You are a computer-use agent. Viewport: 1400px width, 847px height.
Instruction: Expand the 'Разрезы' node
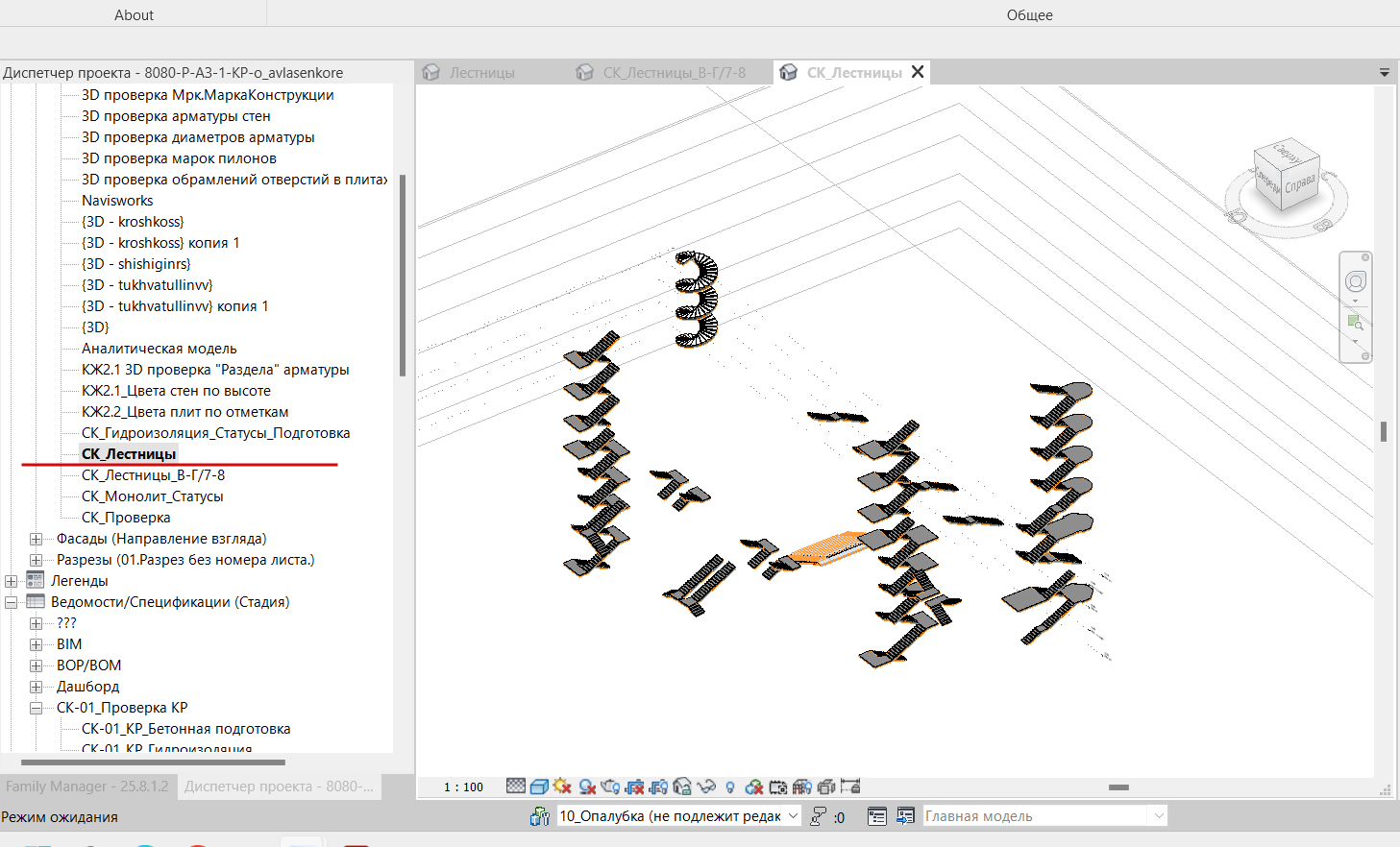pos(36,560)
